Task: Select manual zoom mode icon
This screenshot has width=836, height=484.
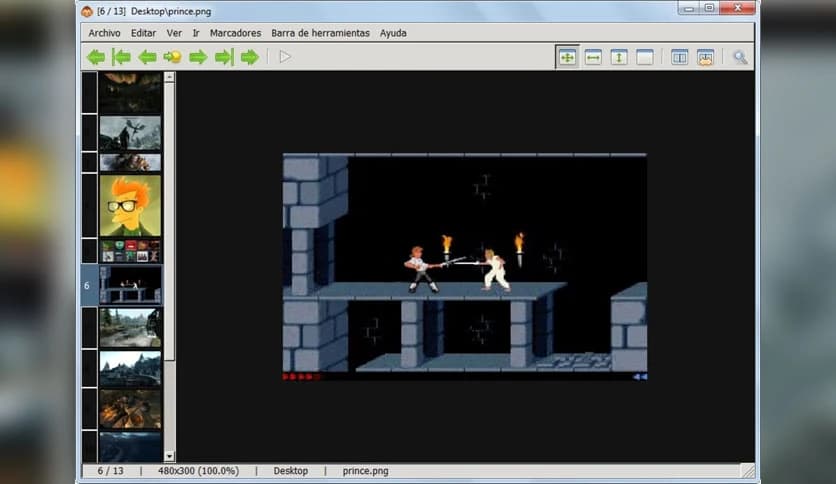Action: (645, 57)
